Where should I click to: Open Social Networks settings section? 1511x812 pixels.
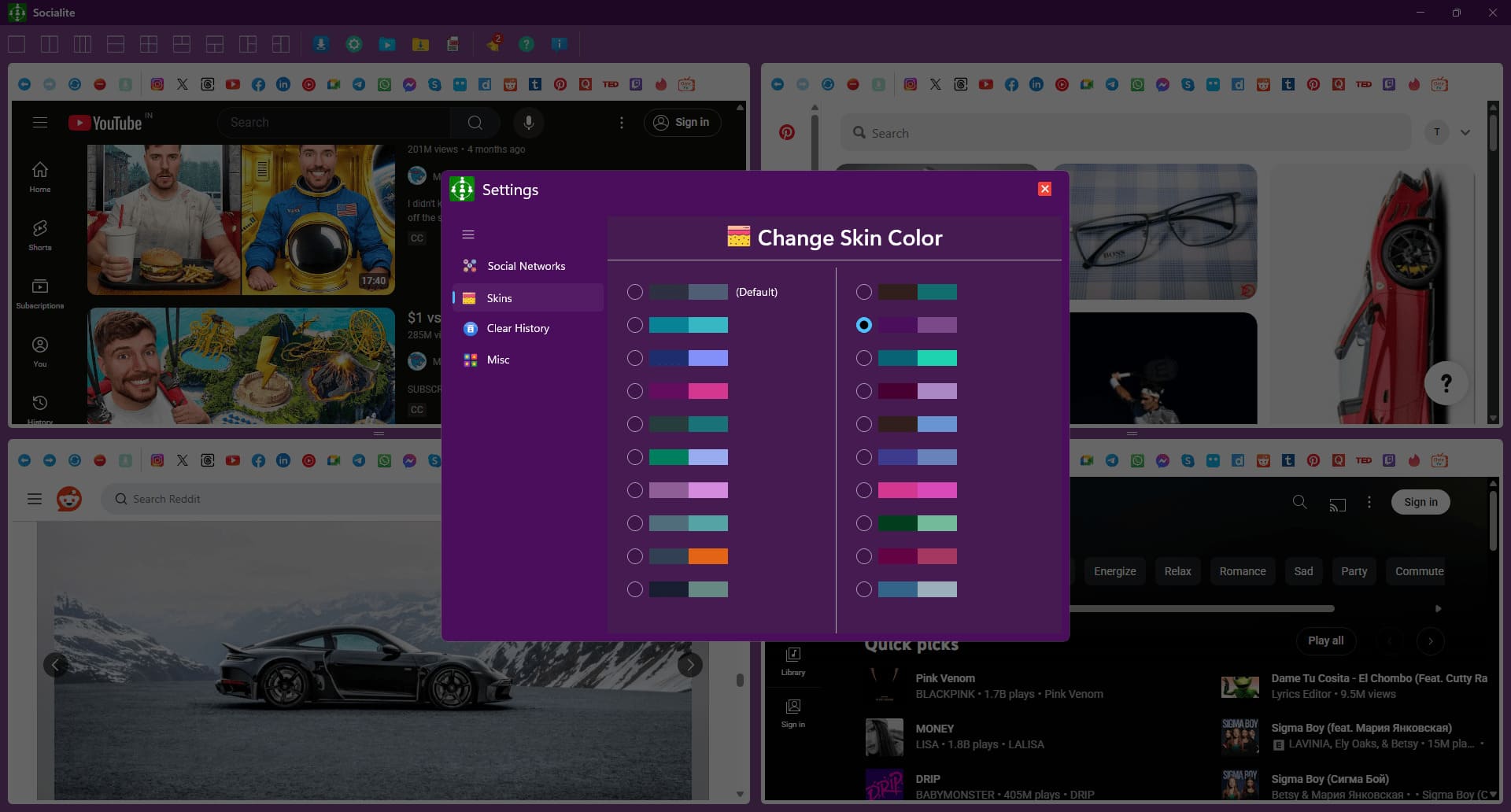528,266
